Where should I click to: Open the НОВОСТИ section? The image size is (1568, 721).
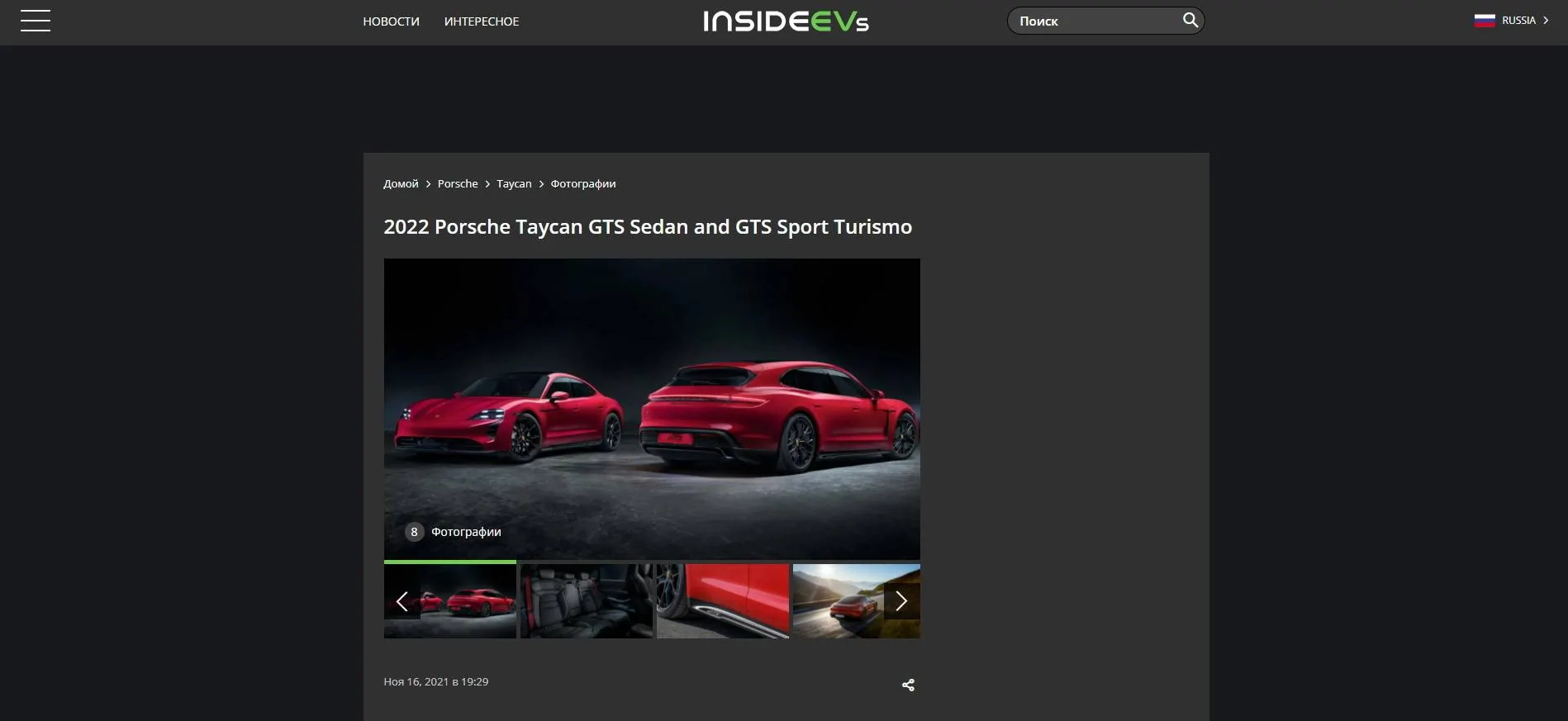click(x=391, y=21)
